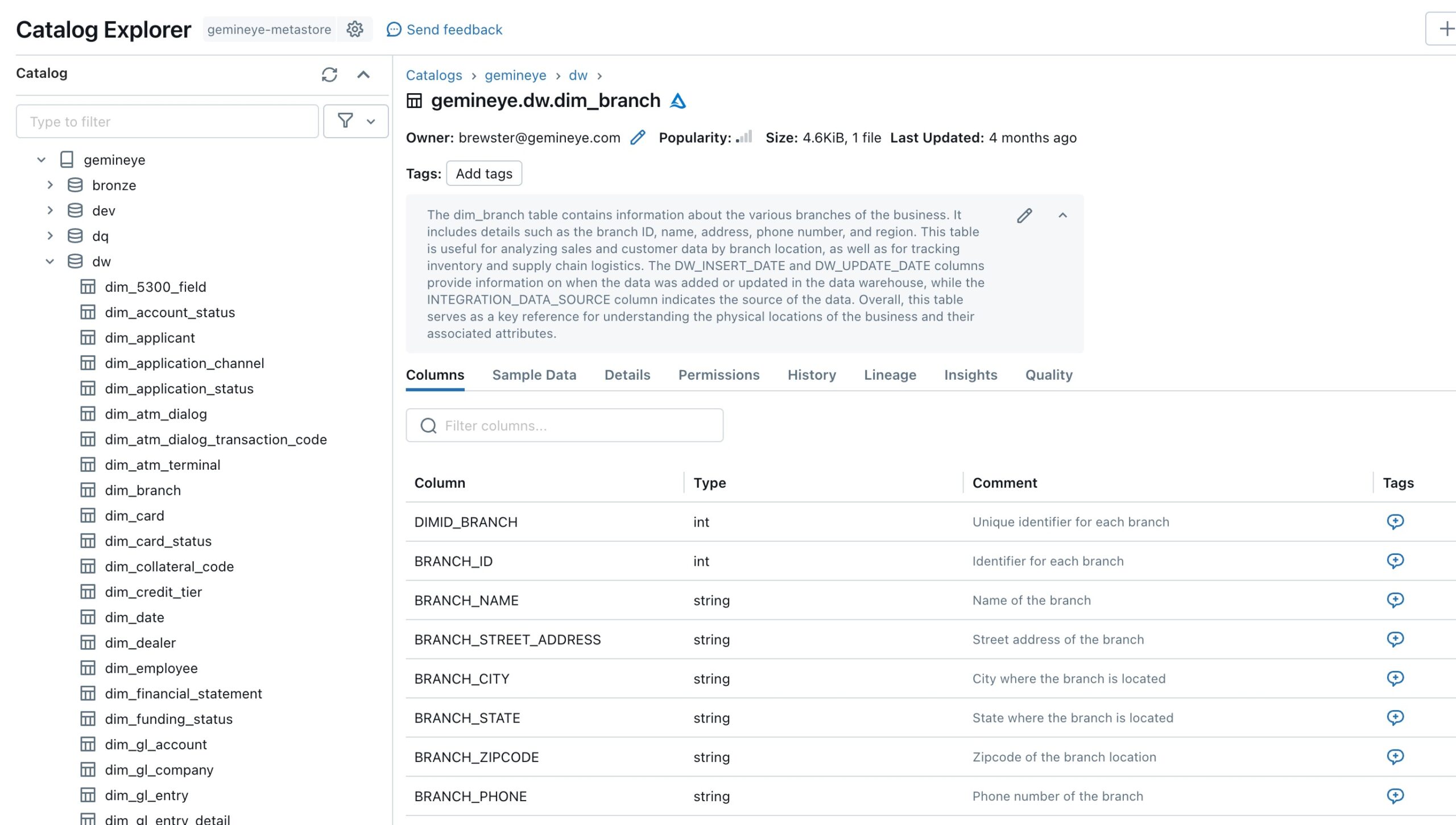Screen dimensions: 1456x825
Task: Open settings gear next to gemineye-metastore
Action: click(x=354, y=29)
